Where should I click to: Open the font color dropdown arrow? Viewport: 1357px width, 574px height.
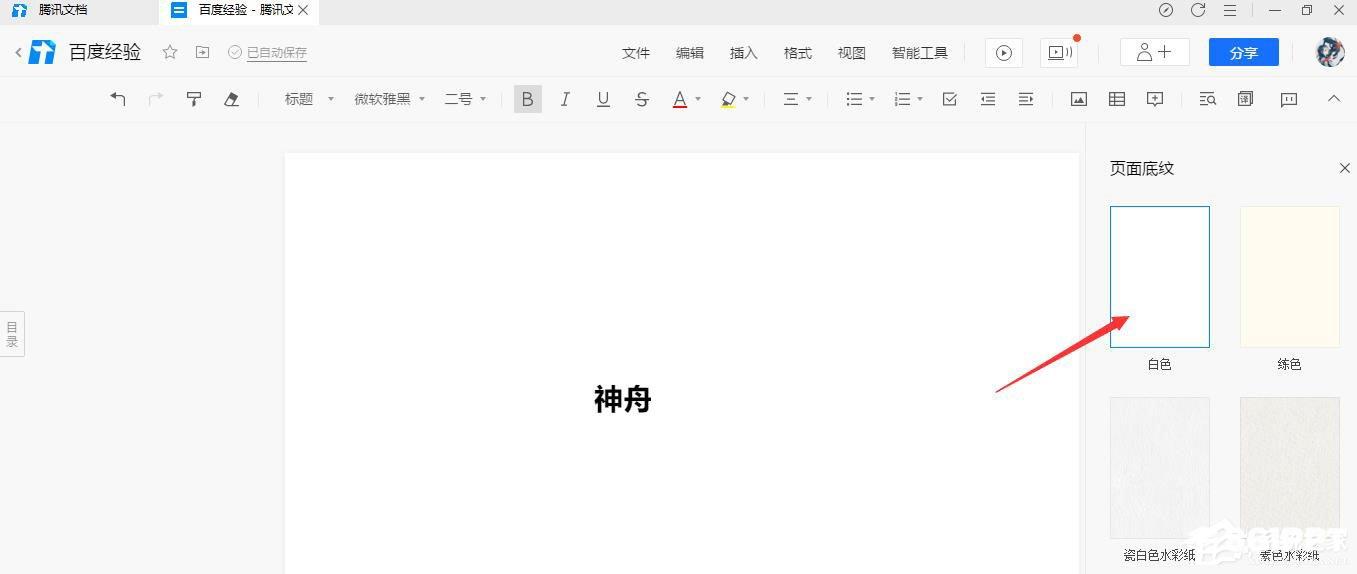[x=698, y=99]
